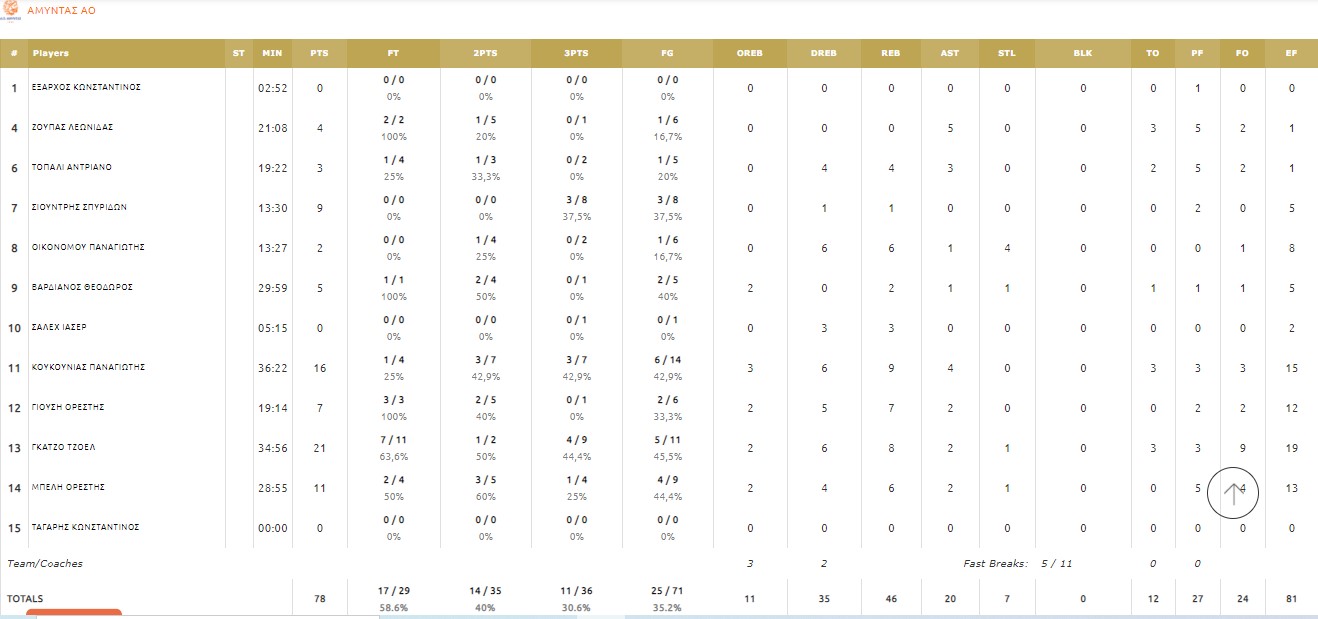Select the TOTALS row label
Viewport: 1318px width, 619px height.
coord(25,598)
